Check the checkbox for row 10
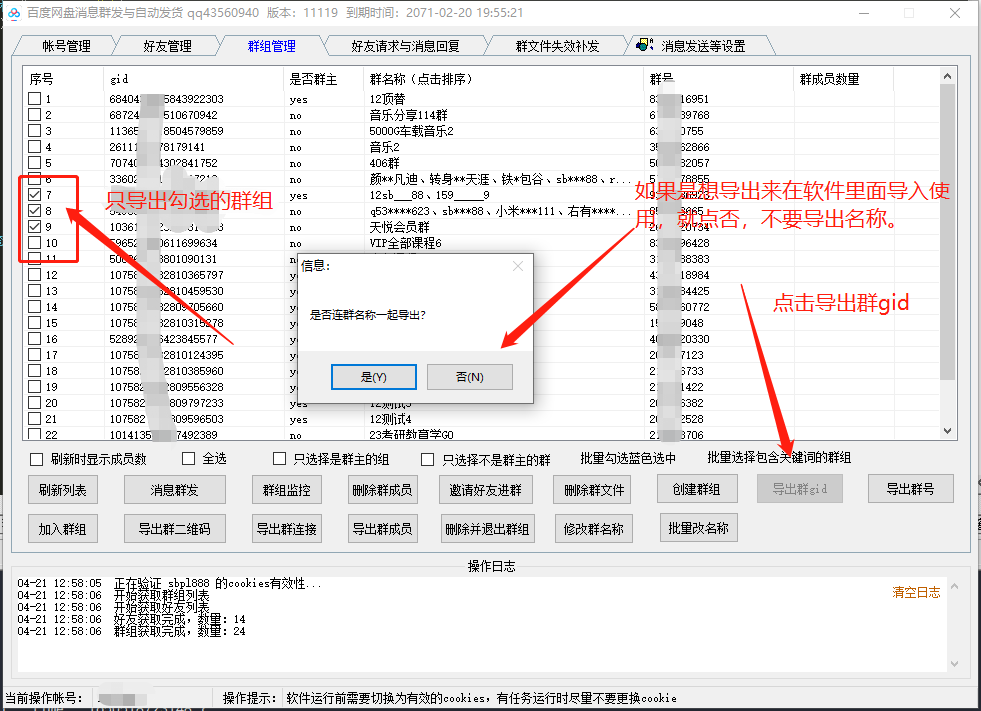The height and width of the screenshot is (711, 981). [33, 243]
